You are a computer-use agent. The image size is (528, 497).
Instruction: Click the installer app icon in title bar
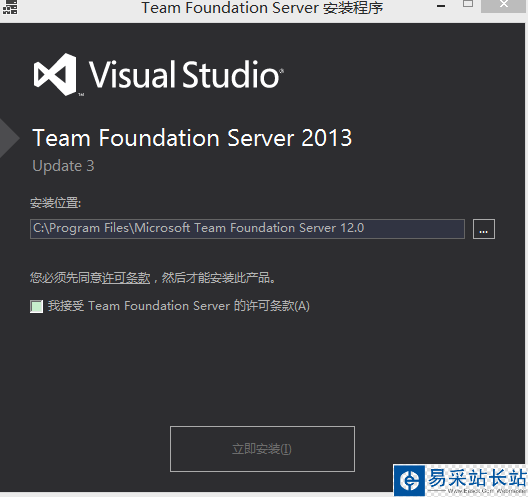coord(9,7)
